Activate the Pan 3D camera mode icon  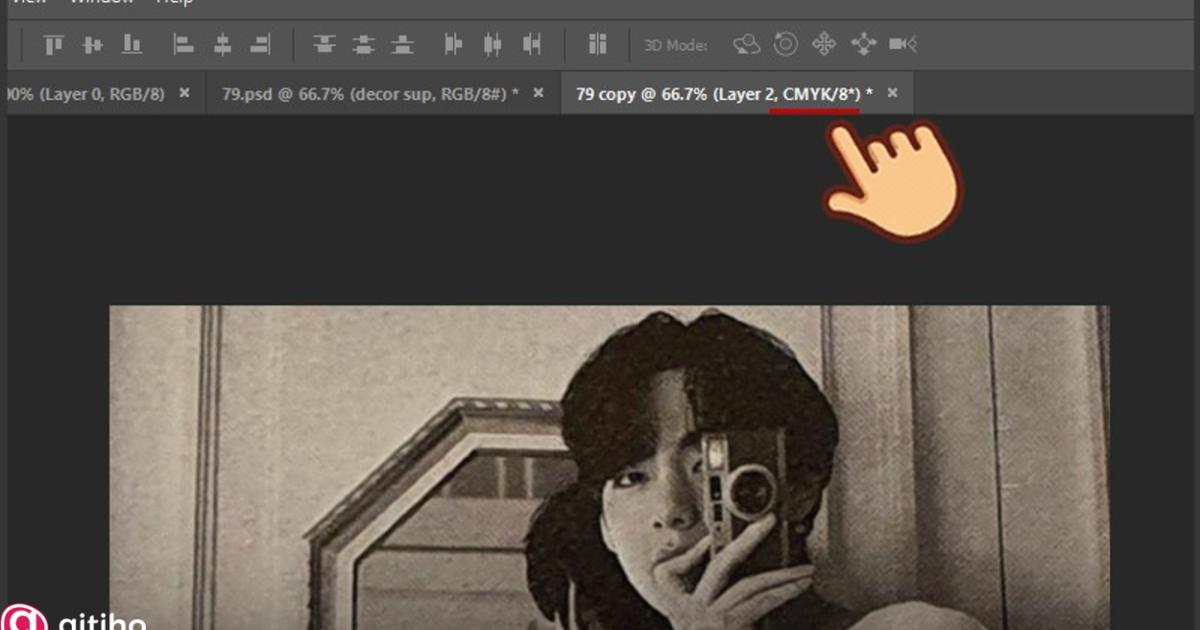click(824, 44)
